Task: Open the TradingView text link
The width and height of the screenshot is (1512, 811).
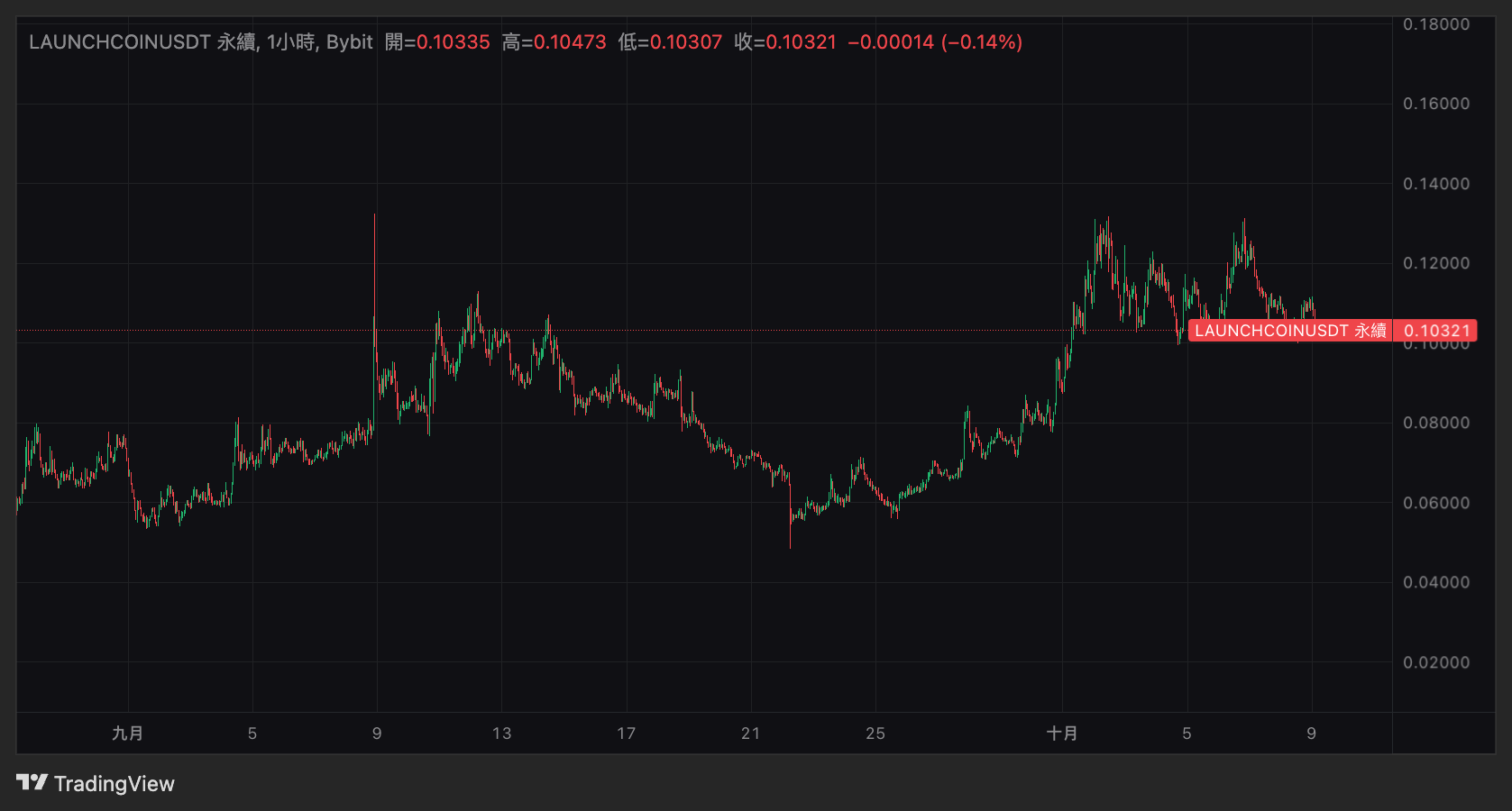Action: (114, 784)
